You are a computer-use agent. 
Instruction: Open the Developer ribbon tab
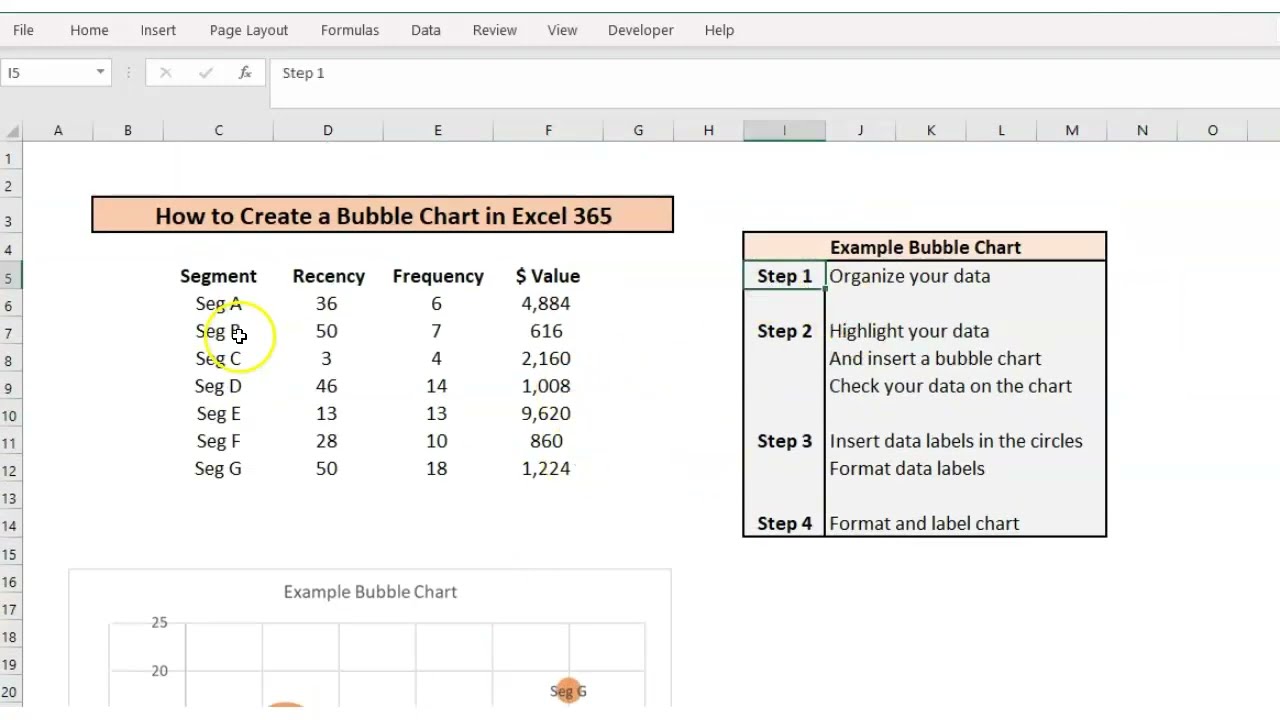641,30
